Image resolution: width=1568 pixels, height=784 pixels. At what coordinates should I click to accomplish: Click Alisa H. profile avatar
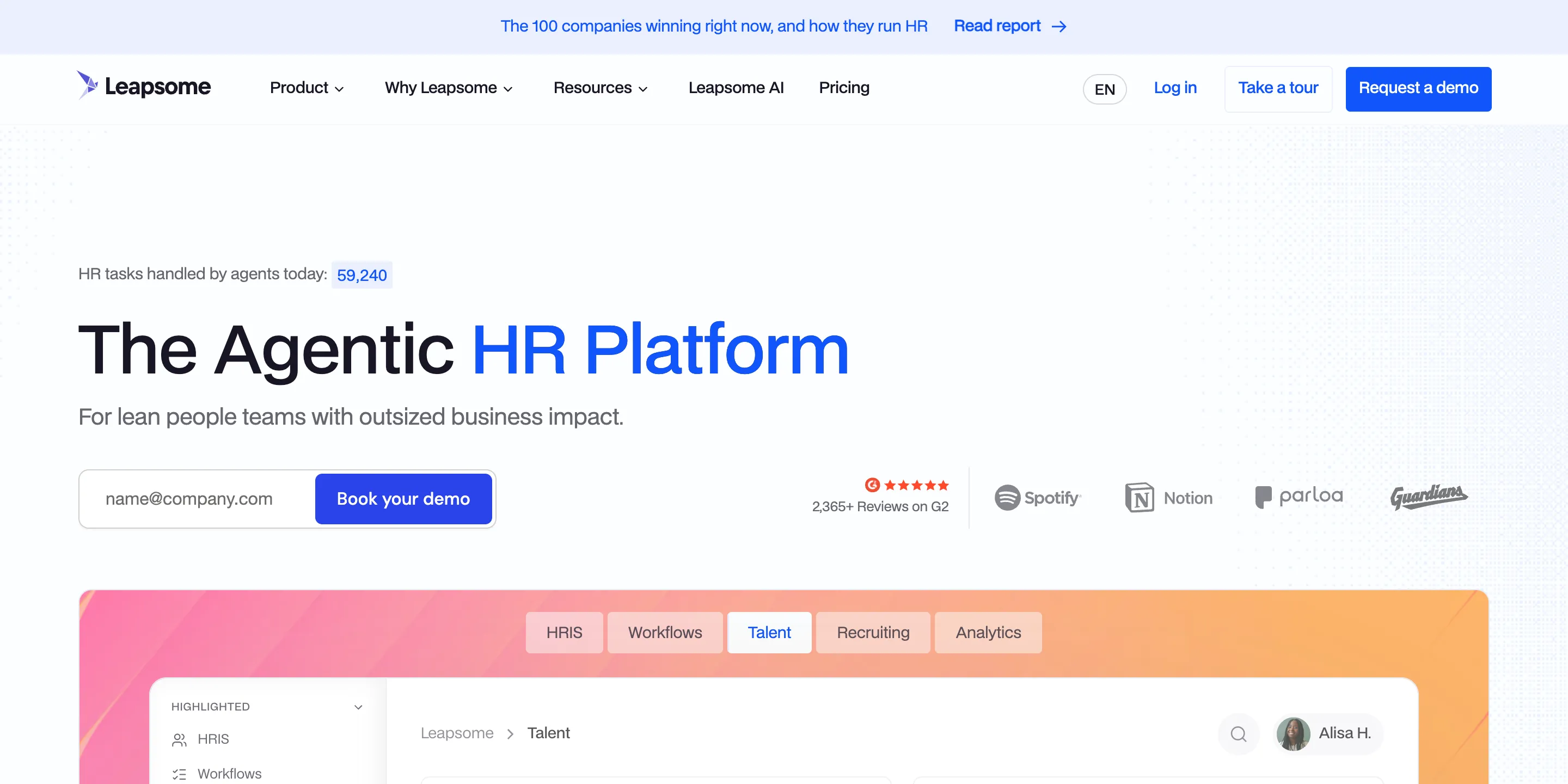pos(1293,734)
